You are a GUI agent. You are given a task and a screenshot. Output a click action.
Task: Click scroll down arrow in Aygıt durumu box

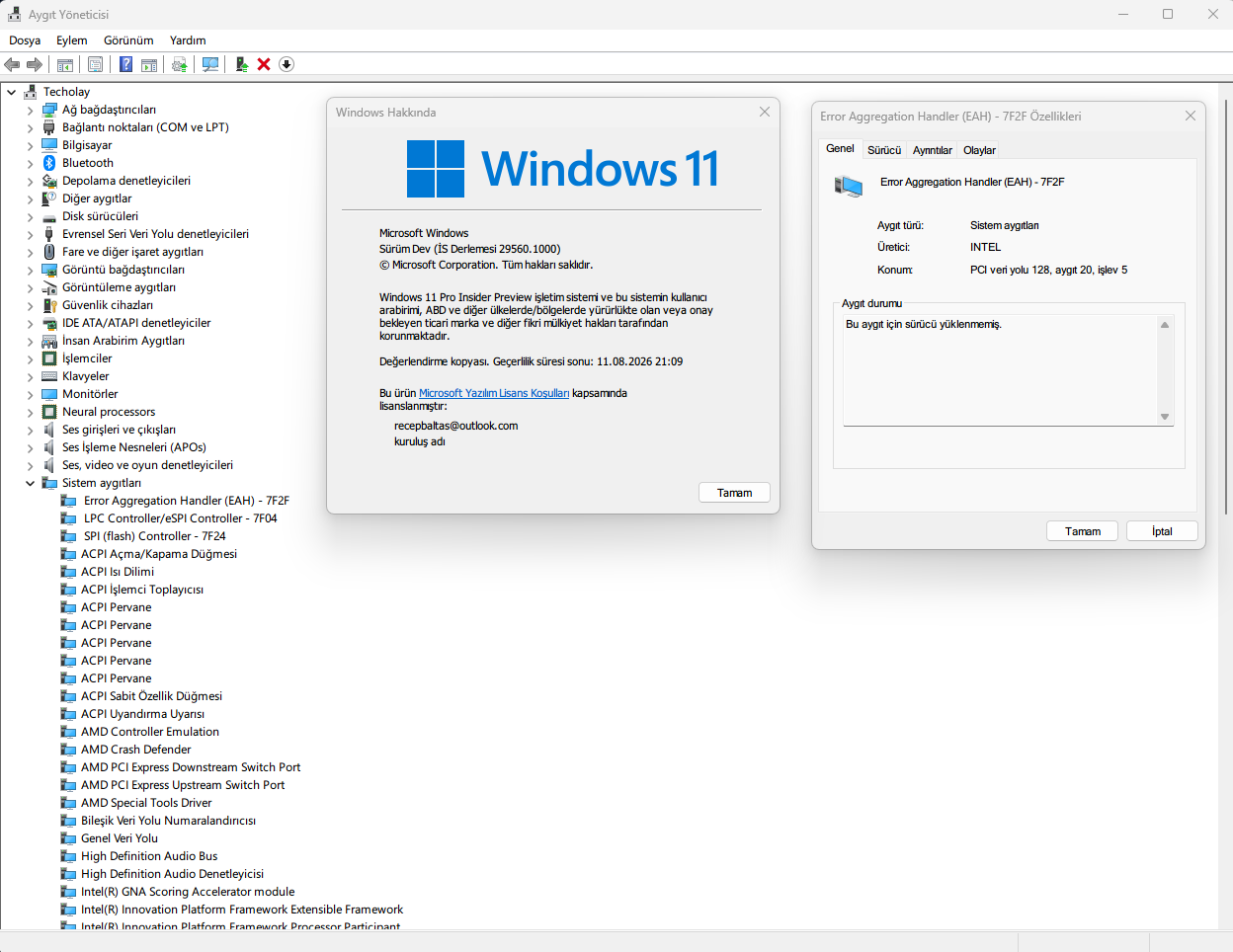(x=1165, y=417)
